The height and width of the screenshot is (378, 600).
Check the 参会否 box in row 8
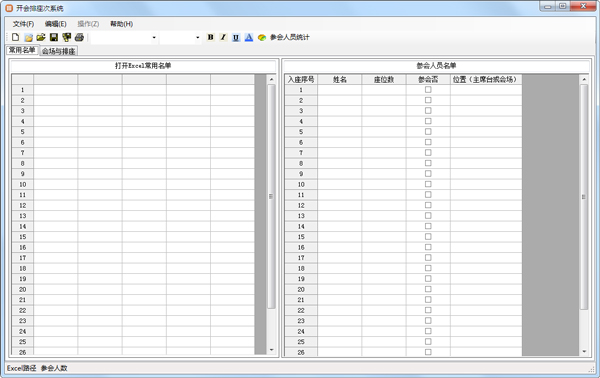428,163
